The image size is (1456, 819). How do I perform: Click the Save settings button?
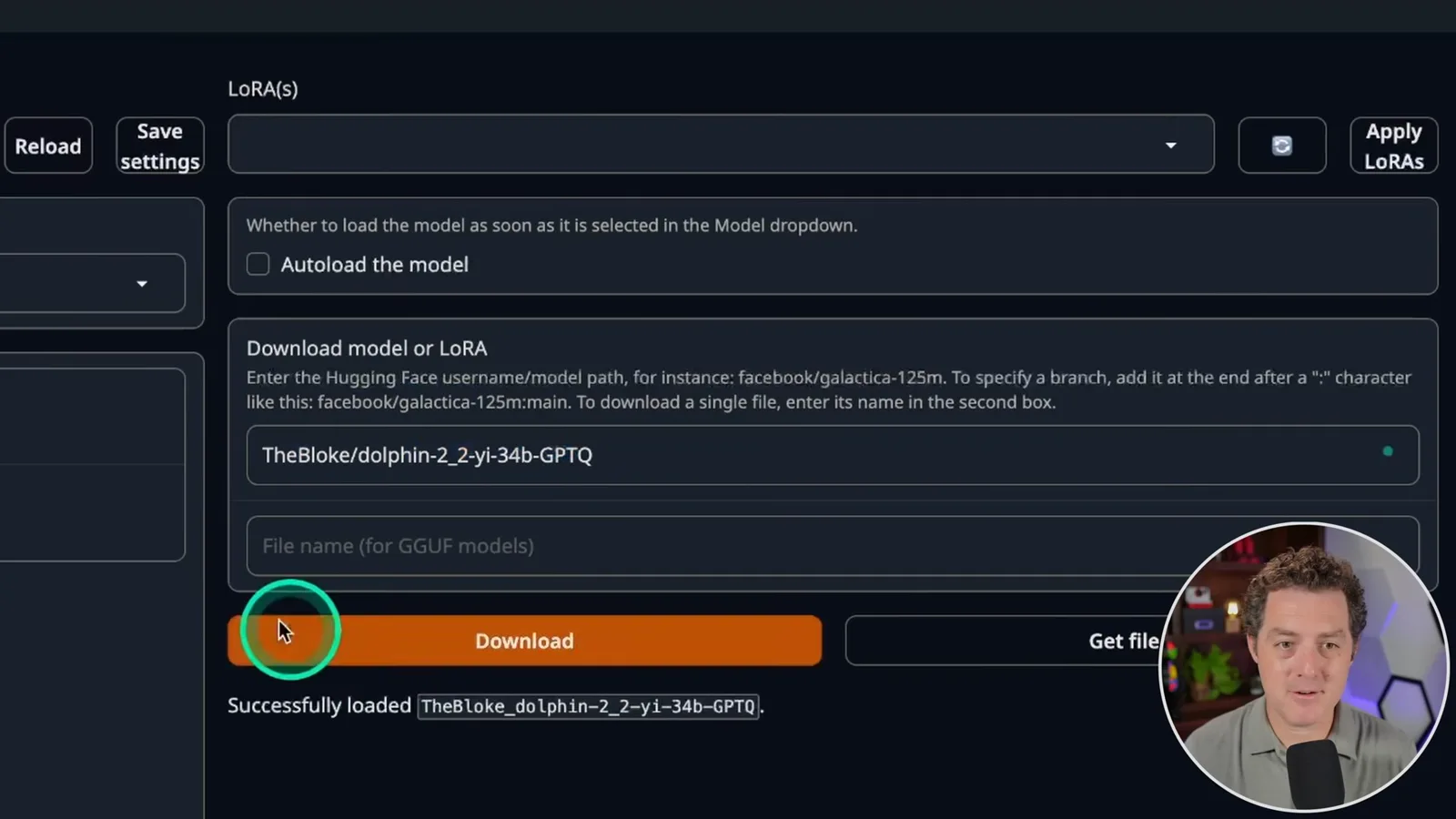pos(160,146)
